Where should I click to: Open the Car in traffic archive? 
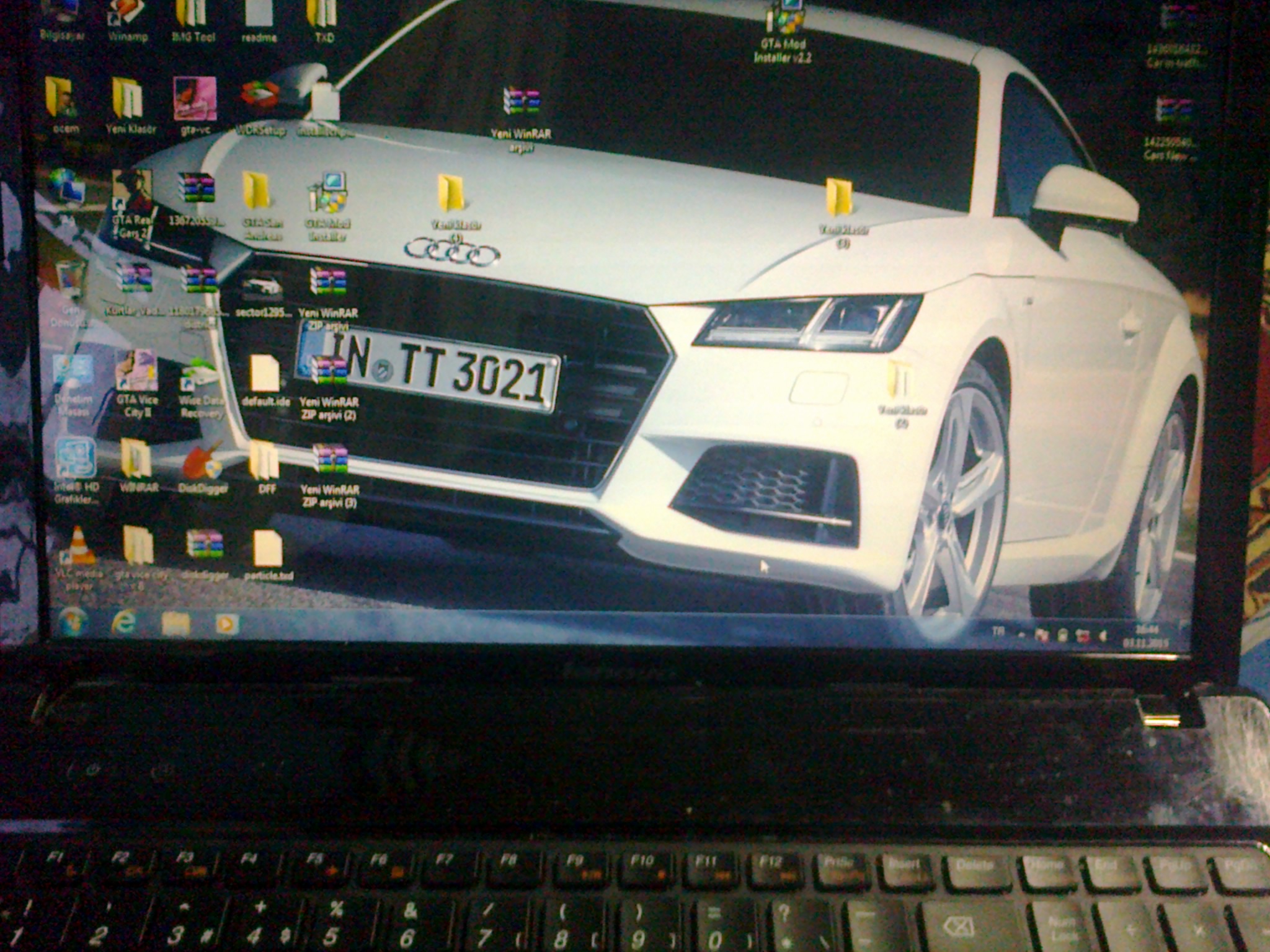coord(1176,34)
